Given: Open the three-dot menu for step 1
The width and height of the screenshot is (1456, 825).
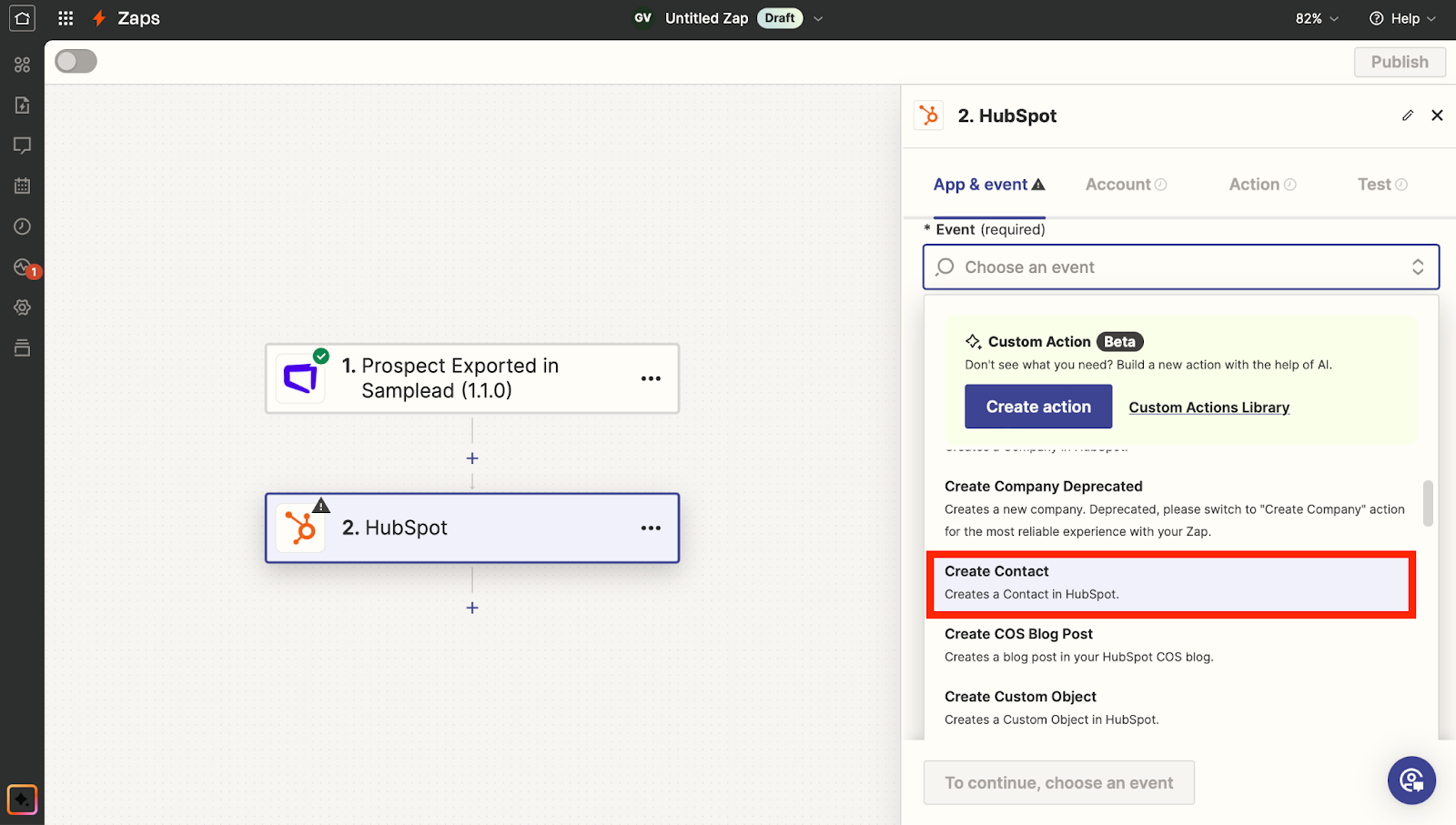Looking at the screenshot, I should tap(651, 378).
